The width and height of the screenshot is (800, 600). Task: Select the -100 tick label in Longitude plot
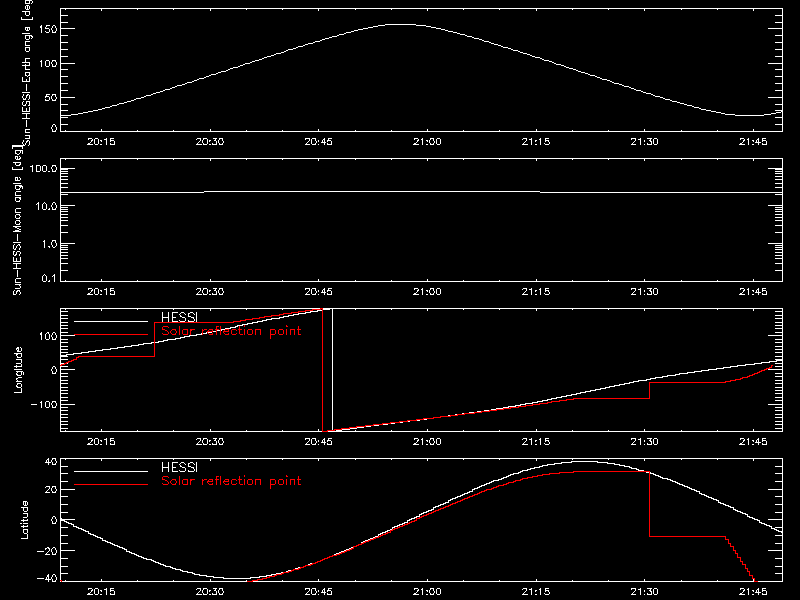point(44,404)
